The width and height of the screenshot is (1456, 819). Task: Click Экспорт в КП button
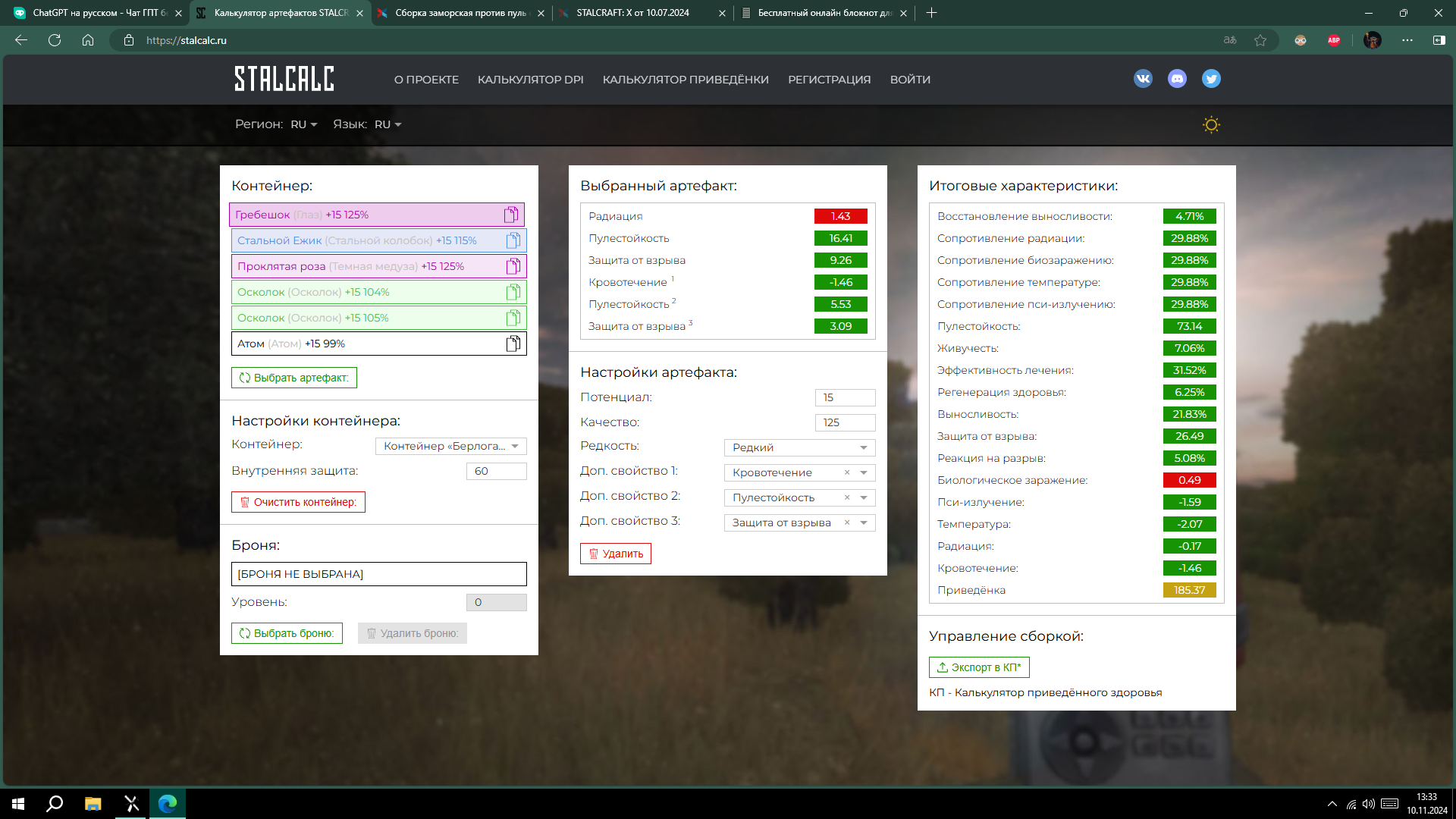click(979, 667)
